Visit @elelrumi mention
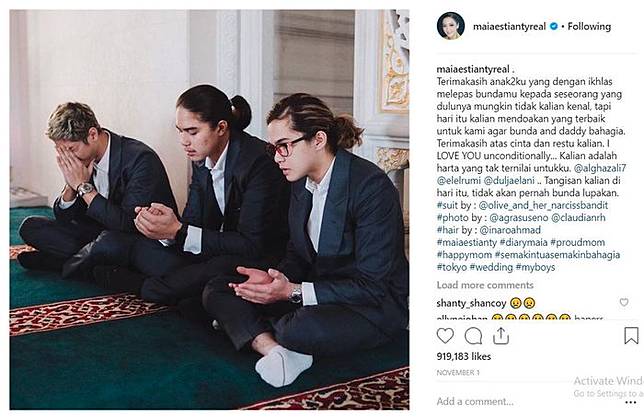Image resolution: width=644 pixels, height=419 pixels. pos(459,180)
